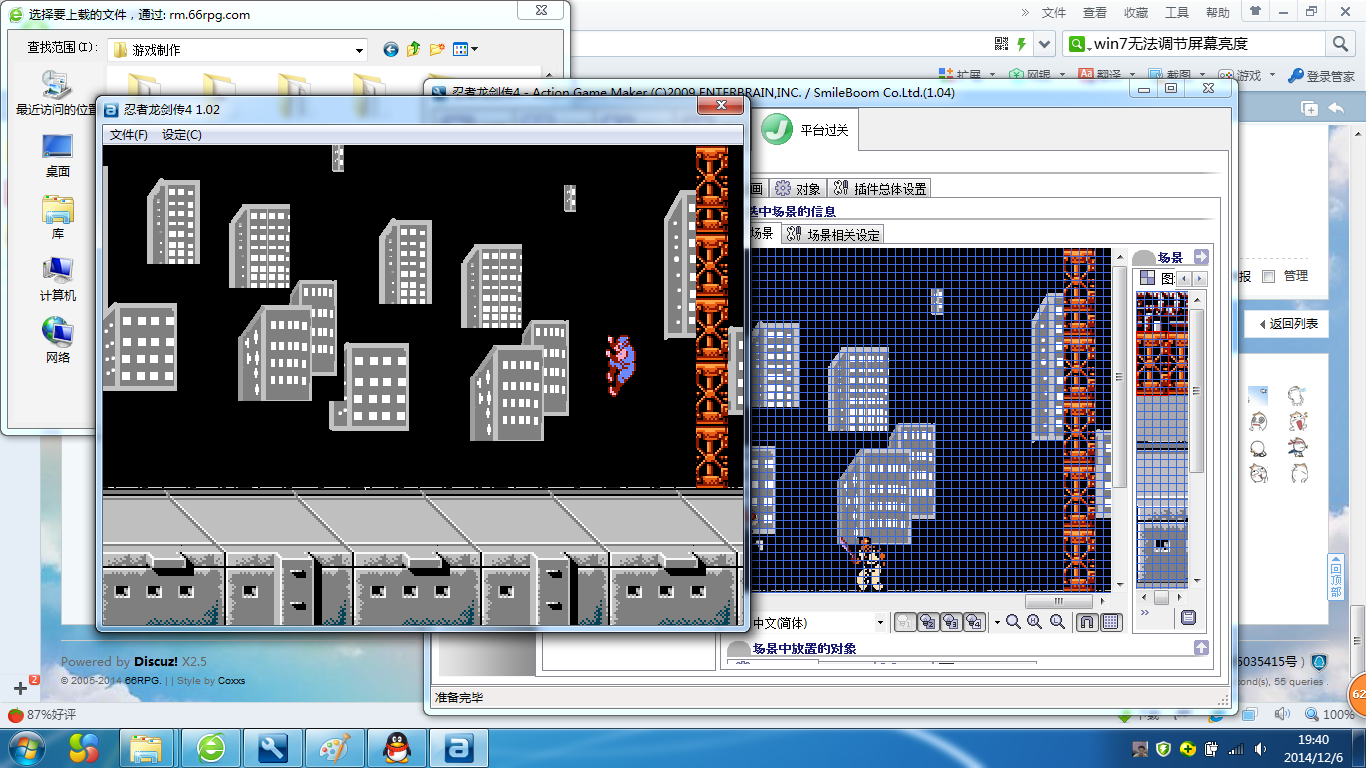This screenshot has width=1366, height=768.
Task: Go to 桌面 in file dialog sidebar
Action: click(x=57, y=156)
